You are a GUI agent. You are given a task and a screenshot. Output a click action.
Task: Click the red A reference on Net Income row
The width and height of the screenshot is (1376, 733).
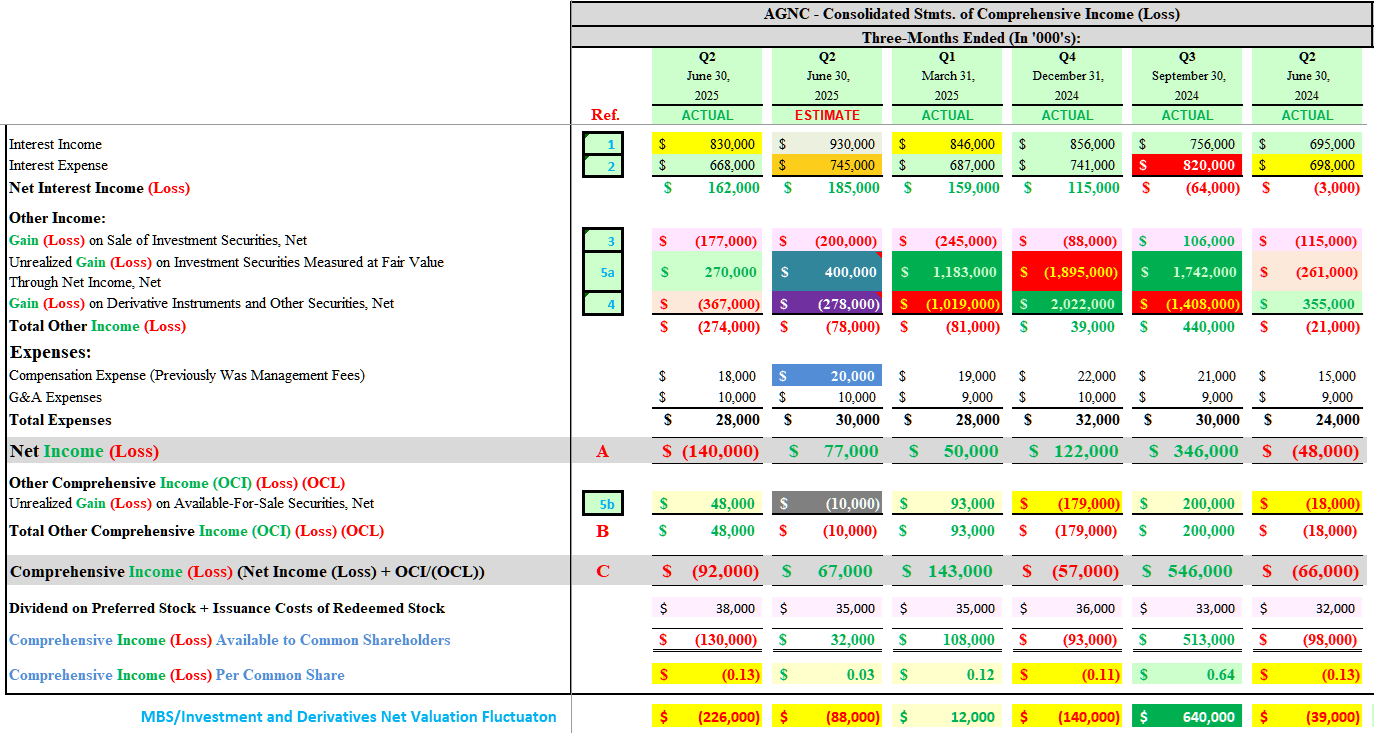(602, 451)
